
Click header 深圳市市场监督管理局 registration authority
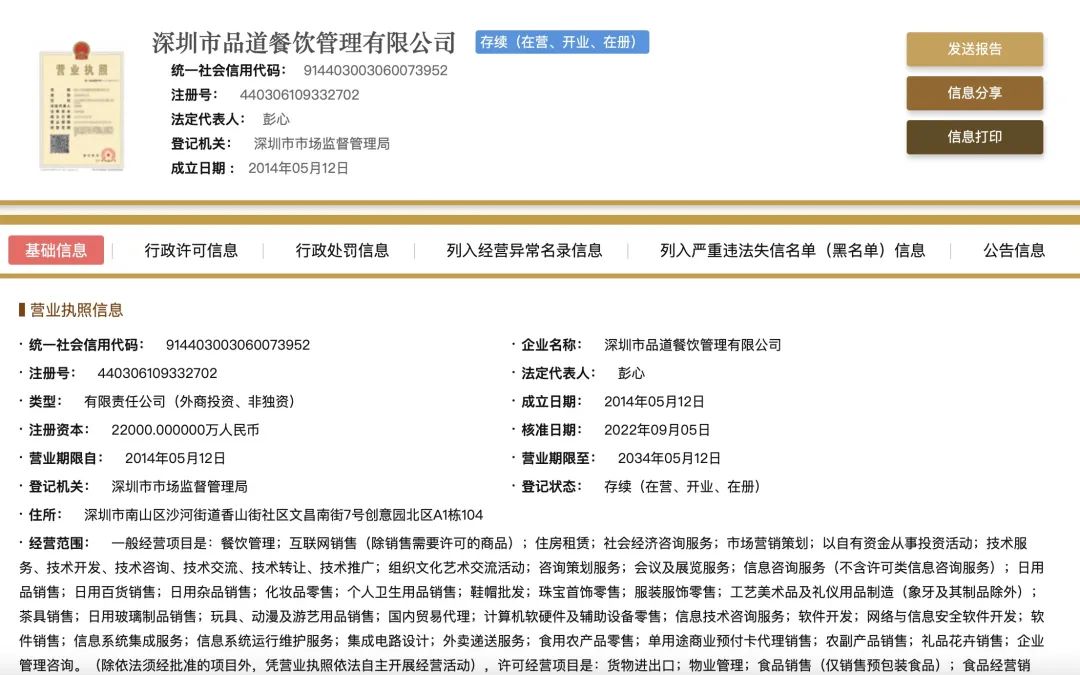click(x=322, y=143)
